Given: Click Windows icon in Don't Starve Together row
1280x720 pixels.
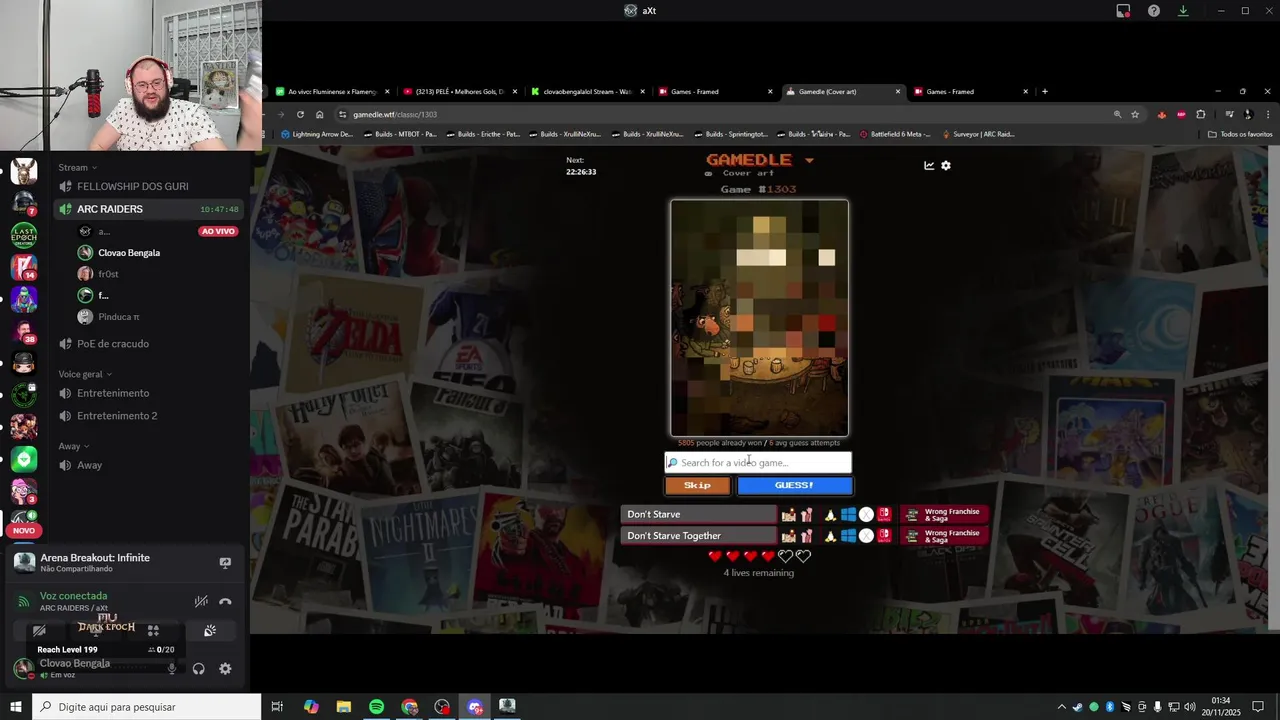Looking at the screenshot, I should pos(848,536).
